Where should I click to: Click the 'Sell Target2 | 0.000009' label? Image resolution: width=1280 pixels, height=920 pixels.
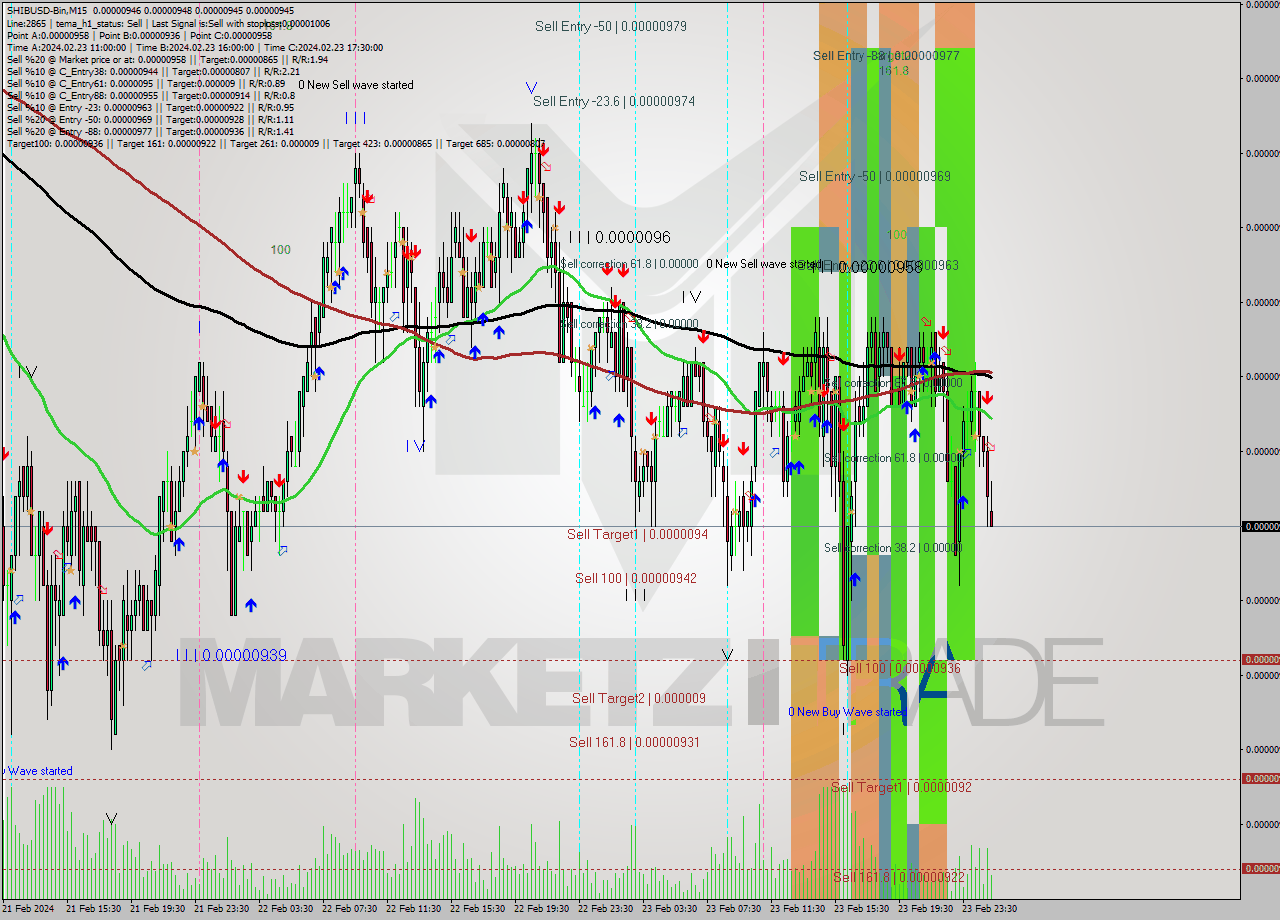point(638,698)
